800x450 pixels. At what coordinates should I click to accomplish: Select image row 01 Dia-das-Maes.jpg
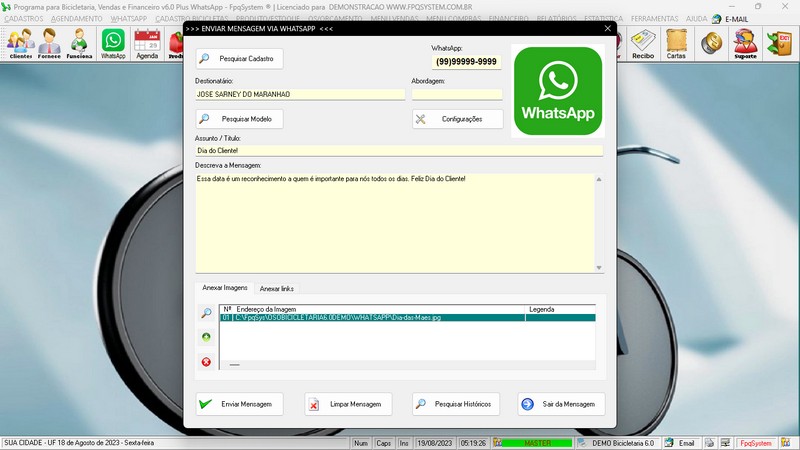pos(408,317)
